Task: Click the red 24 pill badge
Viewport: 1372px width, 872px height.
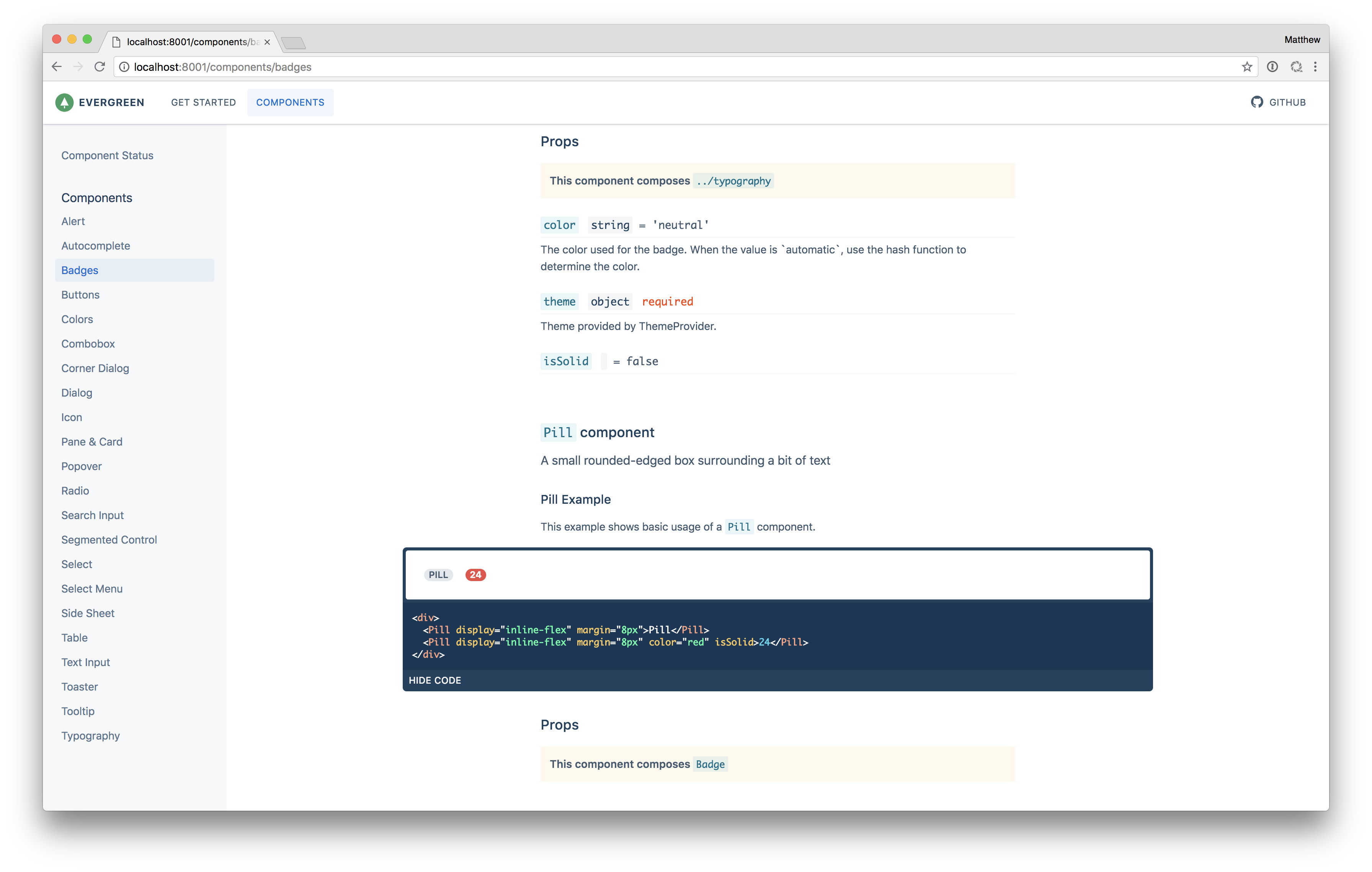Action: [475, 575]
